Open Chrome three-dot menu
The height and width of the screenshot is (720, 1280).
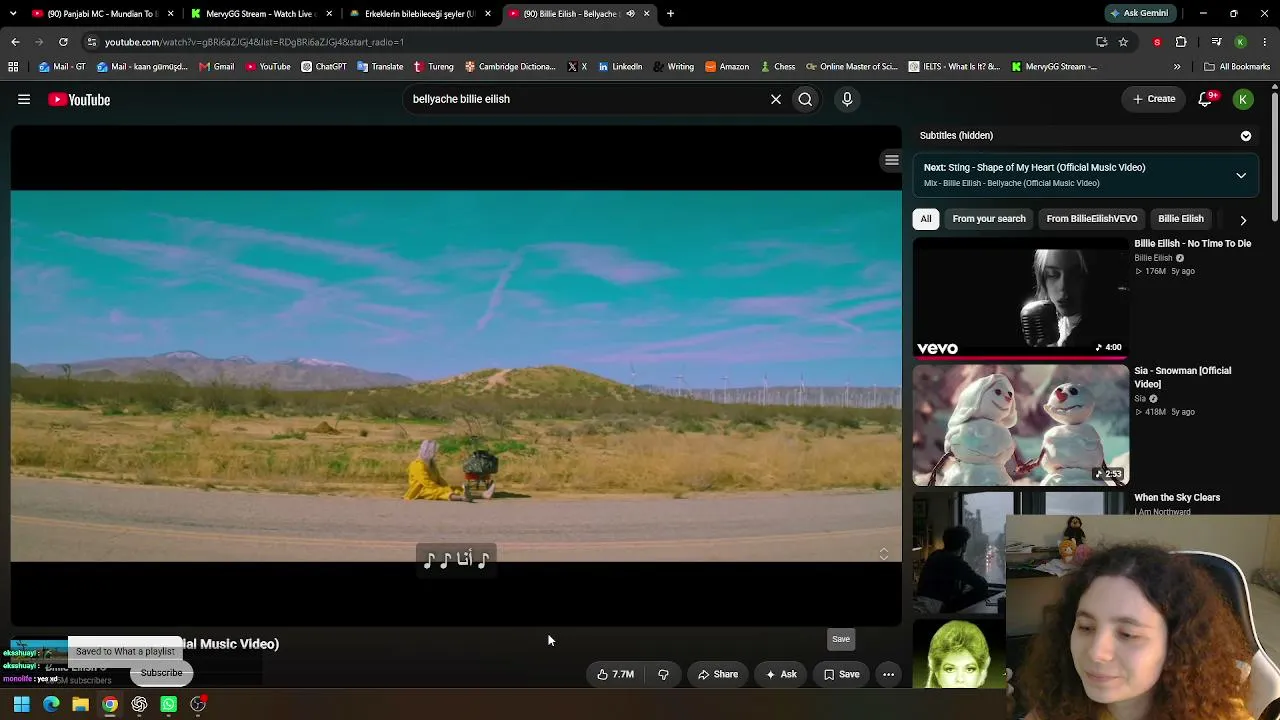pos(1265,42)
